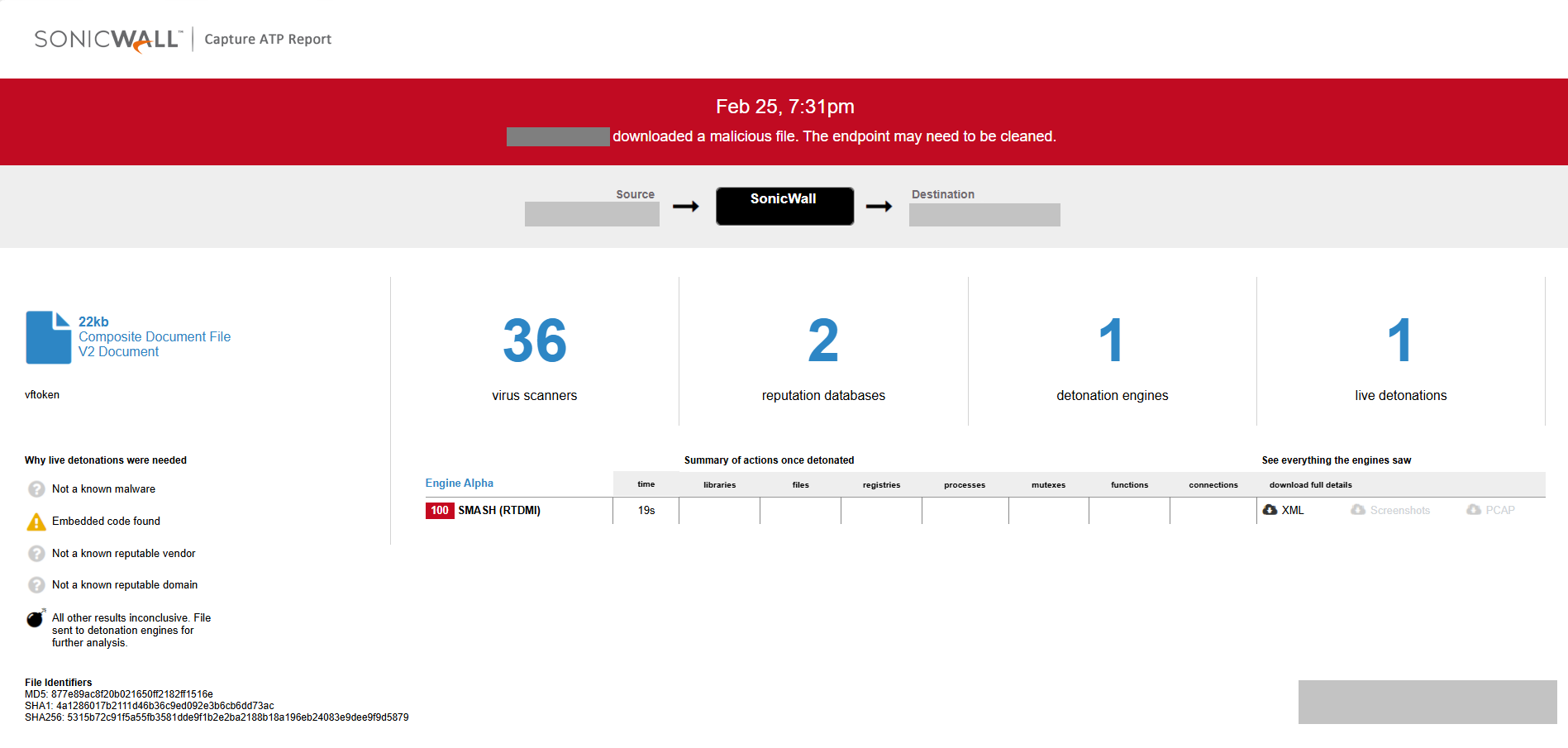
Task: Click the Capture ATP Report title
Action: coord(268,40)
